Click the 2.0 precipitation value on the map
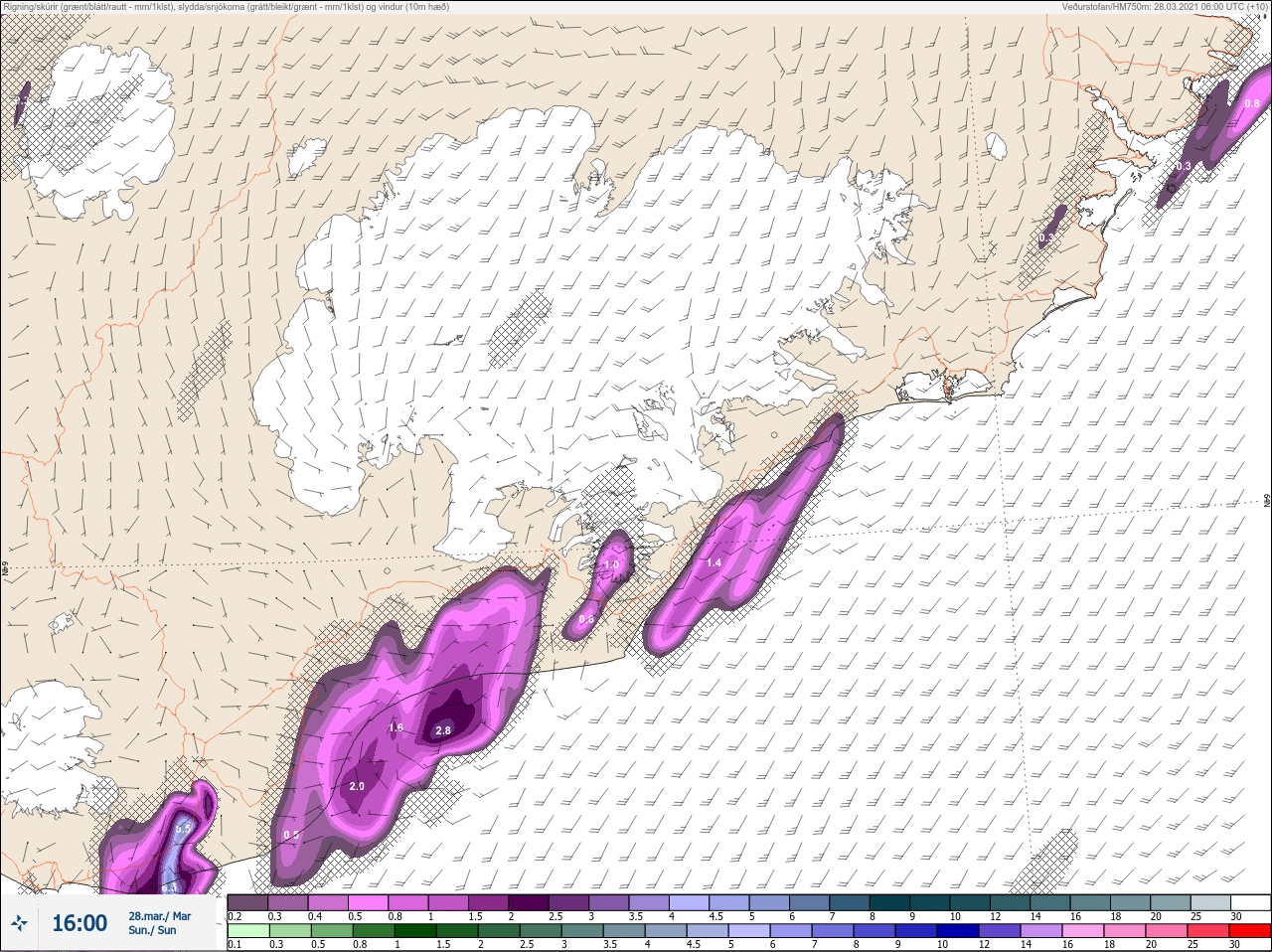Viewport: 1272px width, 952px height. tap(357, 786)
